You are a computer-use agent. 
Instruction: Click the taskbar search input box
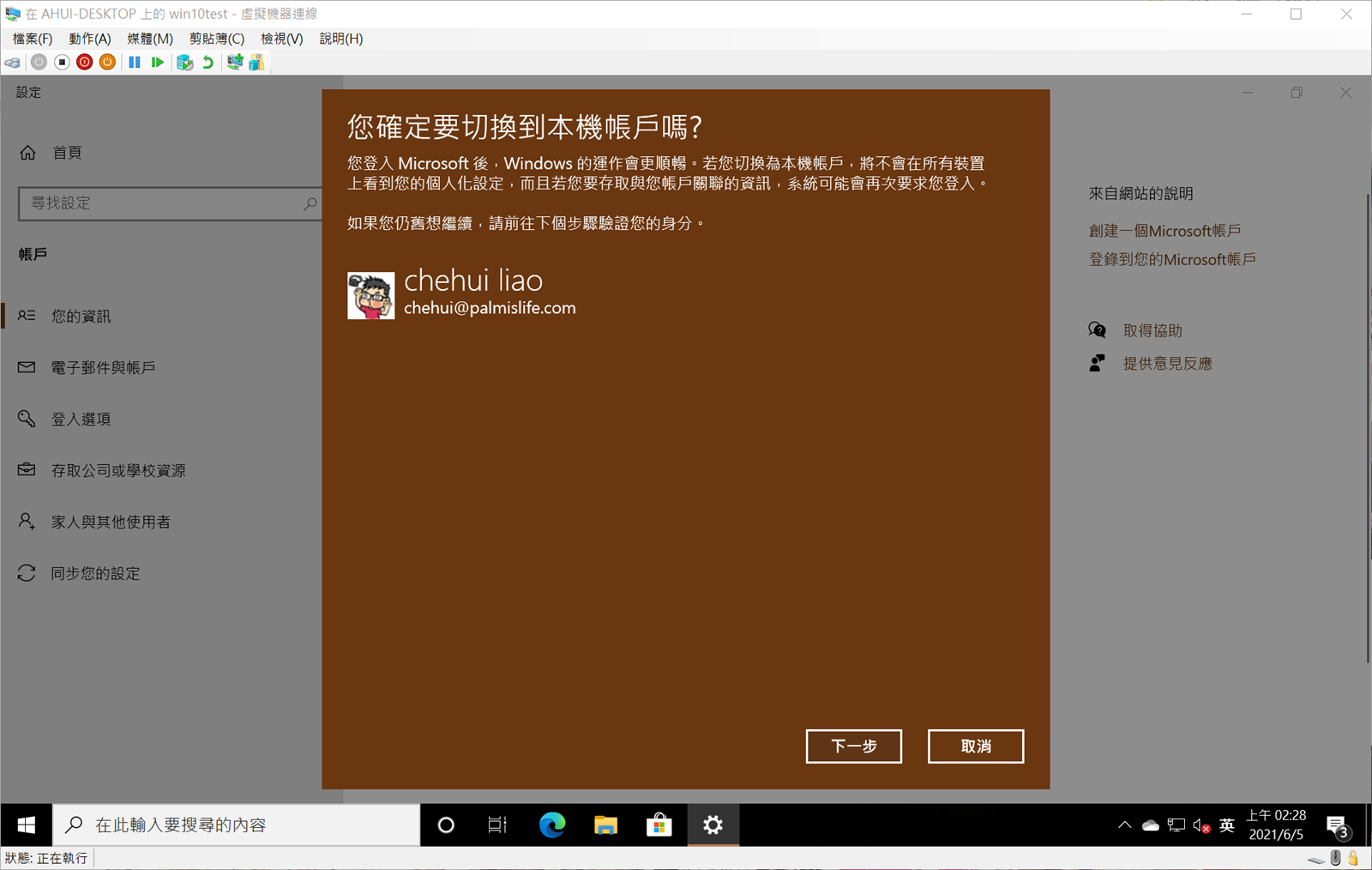[x=240, y=825]
